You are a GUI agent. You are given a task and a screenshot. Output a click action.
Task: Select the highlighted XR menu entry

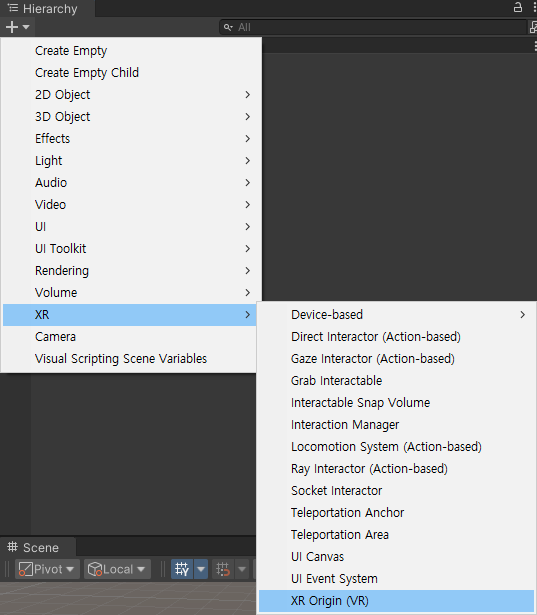[x=130, y=315]
